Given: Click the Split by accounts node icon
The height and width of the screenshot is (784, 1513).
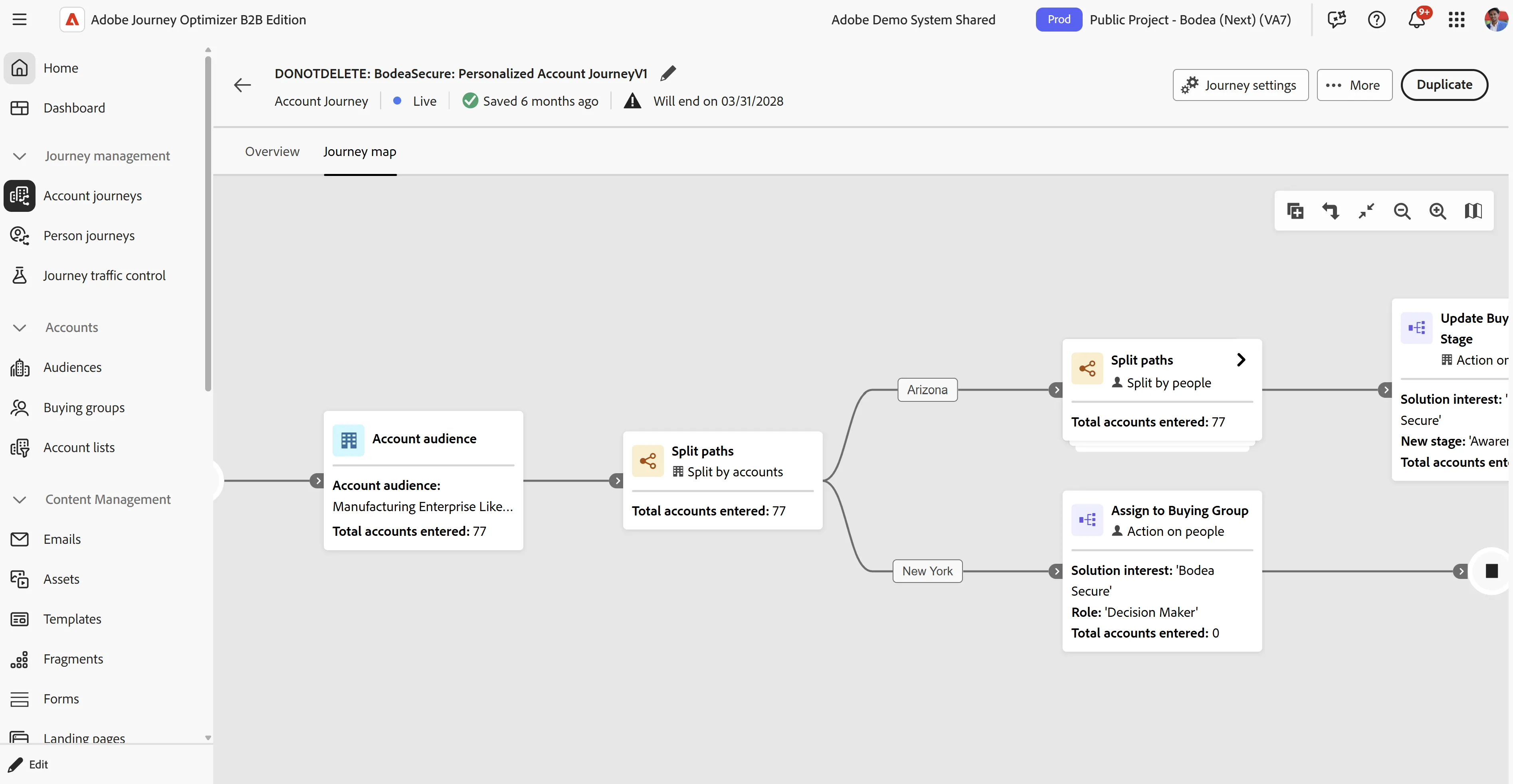Looking at the screenshot, I should click(x=648, y=461).
